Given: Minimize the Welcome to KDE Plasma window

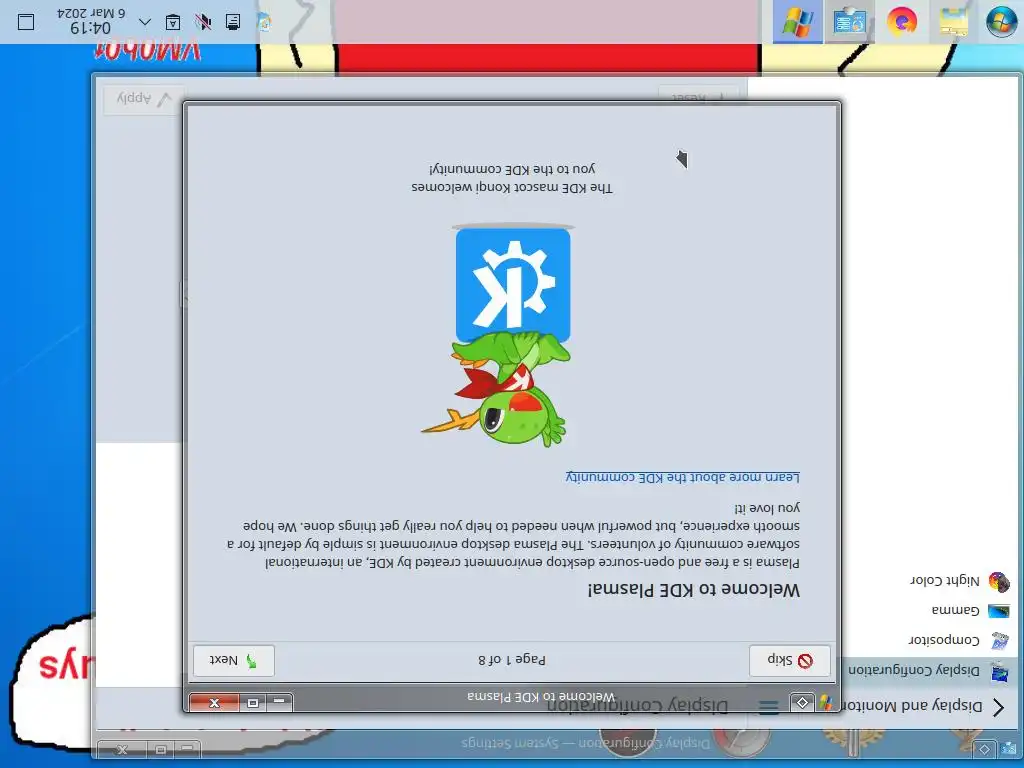Looking at the screenshot, I should [280, 702].
